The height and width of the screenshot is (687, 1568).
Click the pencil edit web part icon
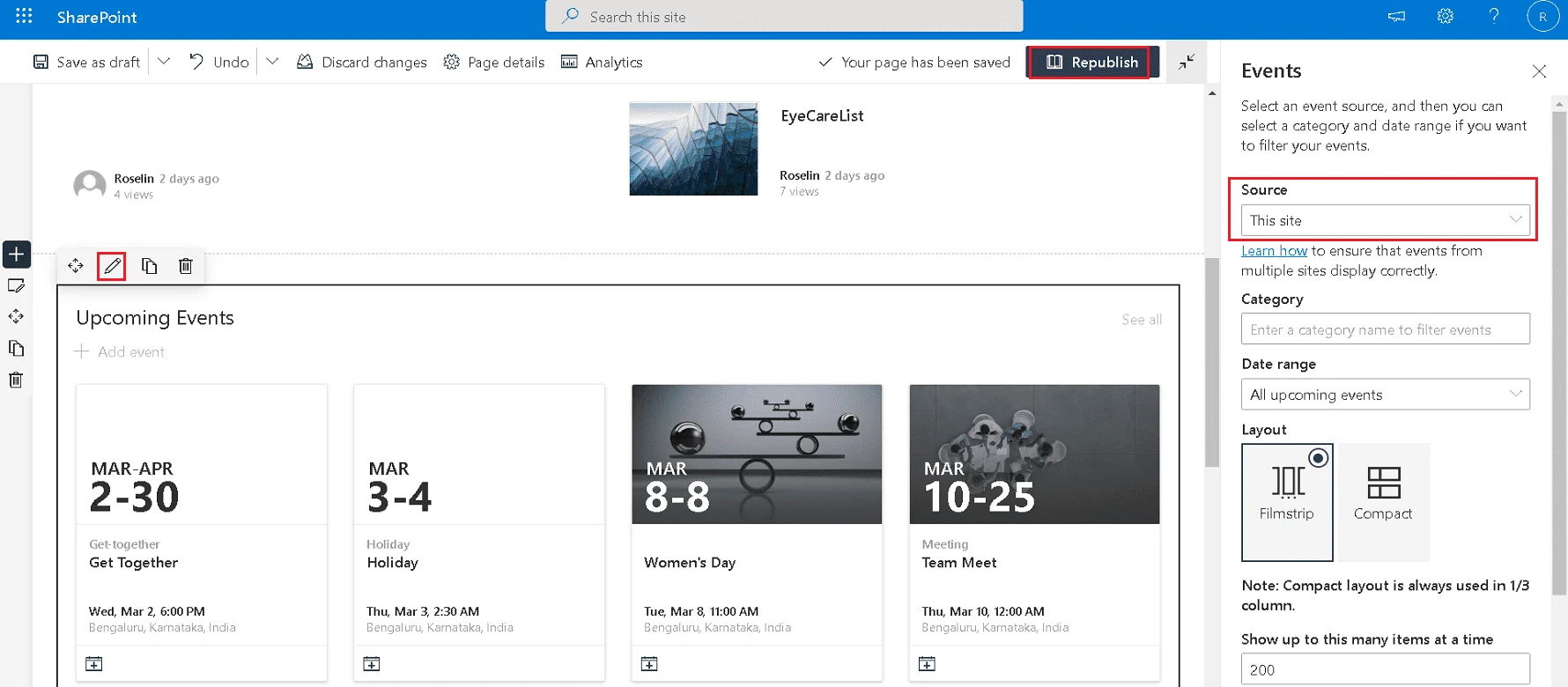[112, 265]
